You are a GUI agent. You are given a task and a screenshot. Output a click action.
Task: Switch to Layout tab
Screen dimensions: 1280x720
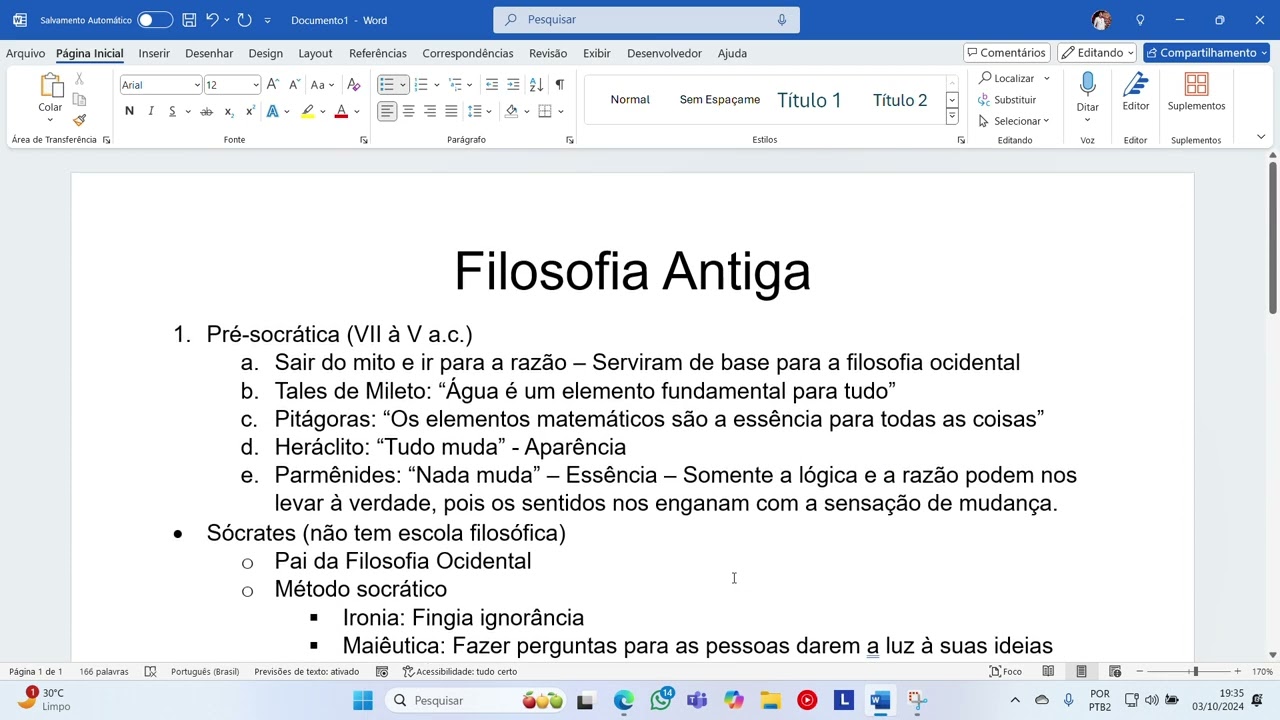coord(315,53)
